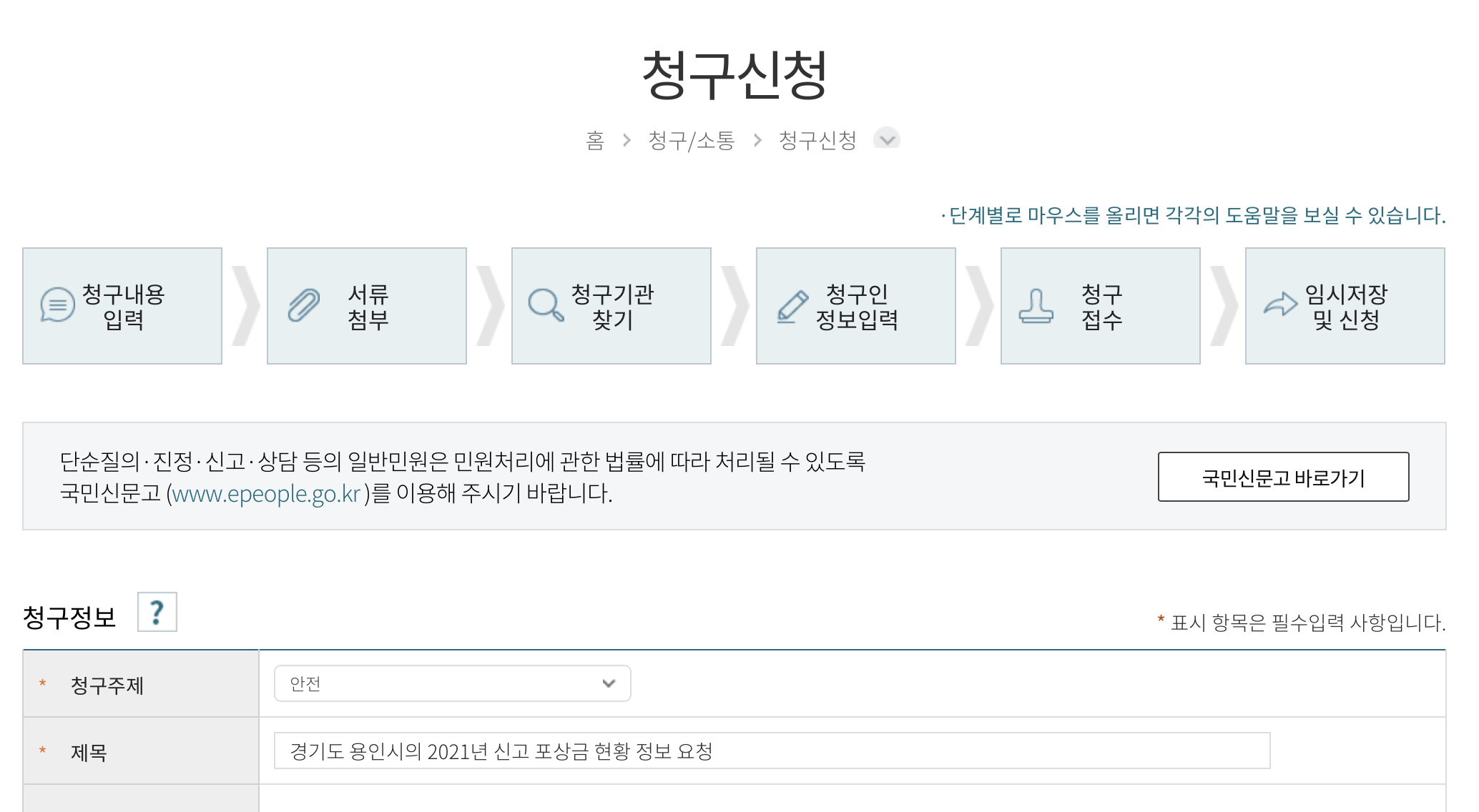Image resolution: width=1479 pixels, height=812 pixels.
Task: Click into the 제목 text input field
Action: coord(771,751)
